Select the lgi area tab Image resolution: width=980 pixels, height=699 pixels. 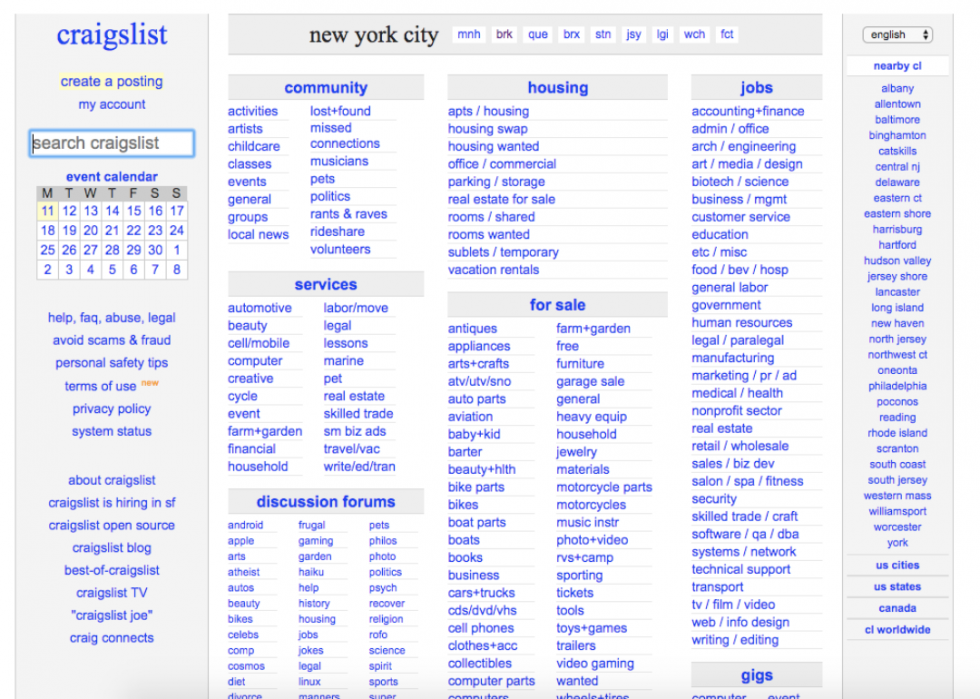coord(662,34)
